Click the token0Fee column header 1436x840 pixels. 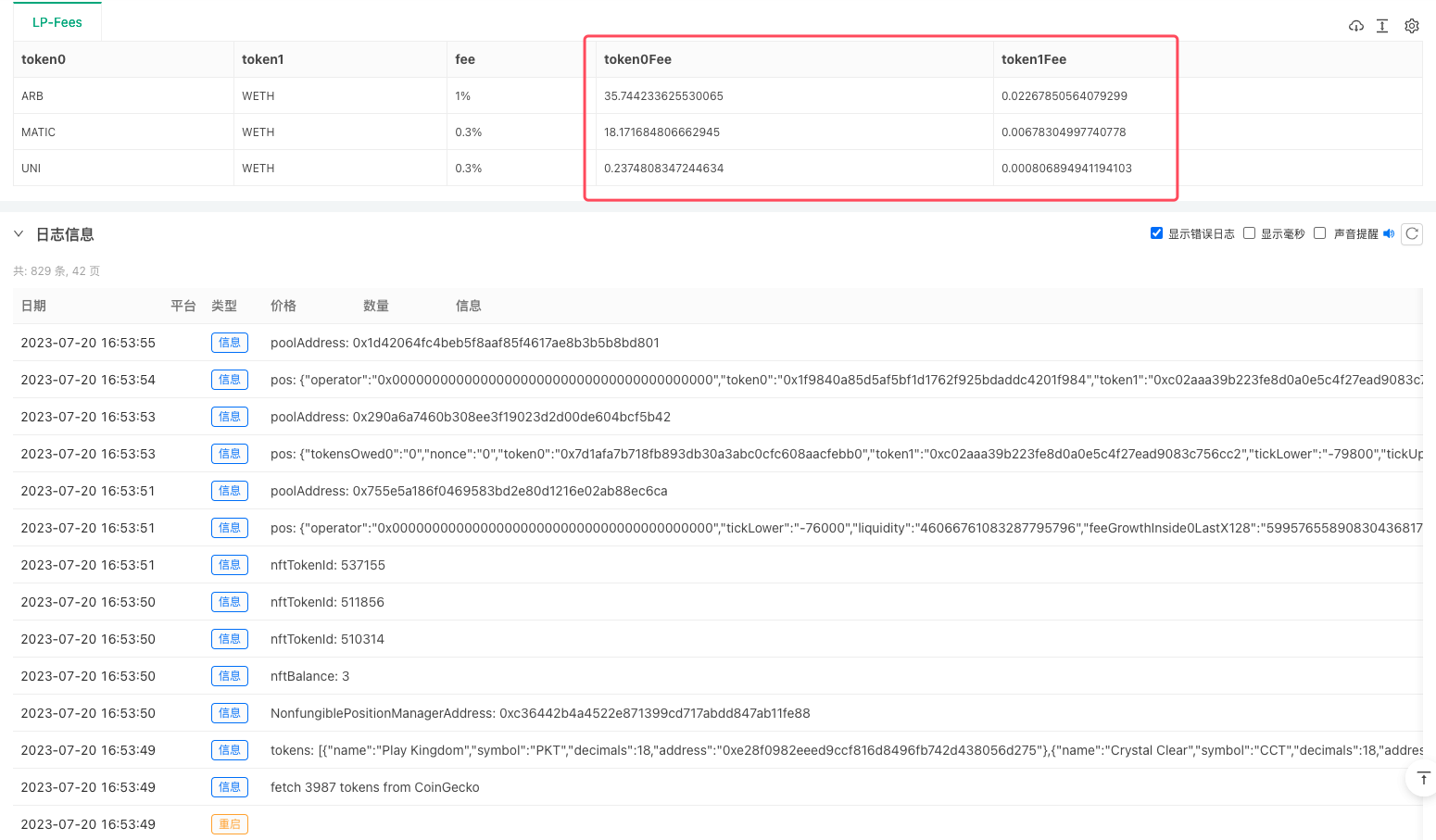(x=637, y=59)
